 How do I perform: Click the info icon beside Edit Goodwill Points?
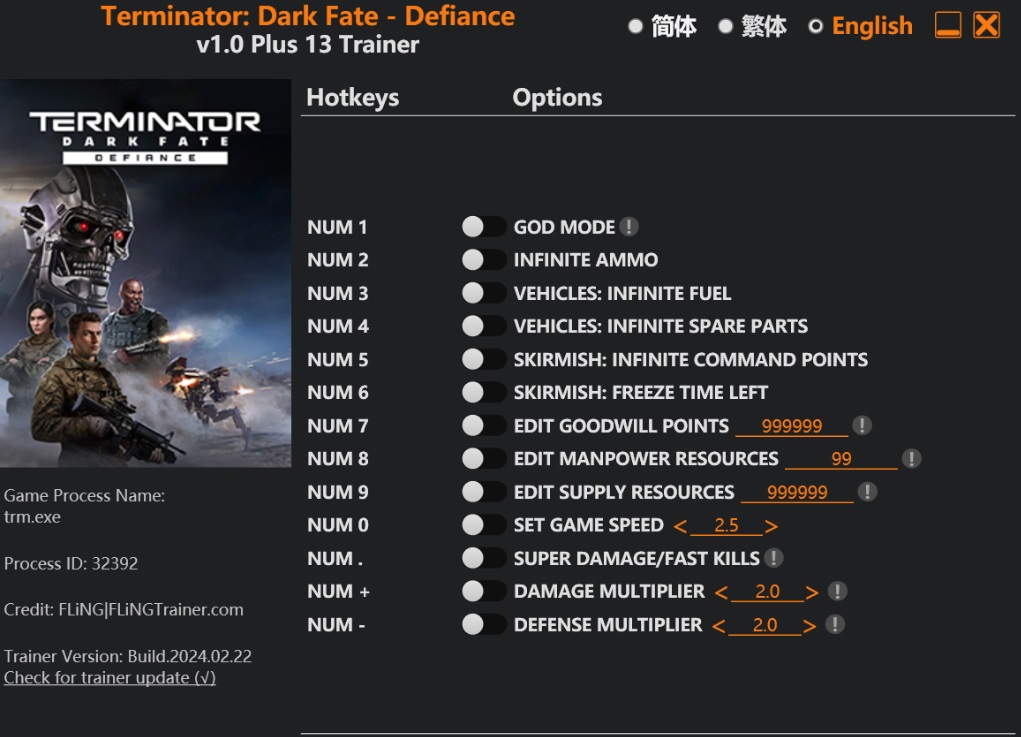862,426
